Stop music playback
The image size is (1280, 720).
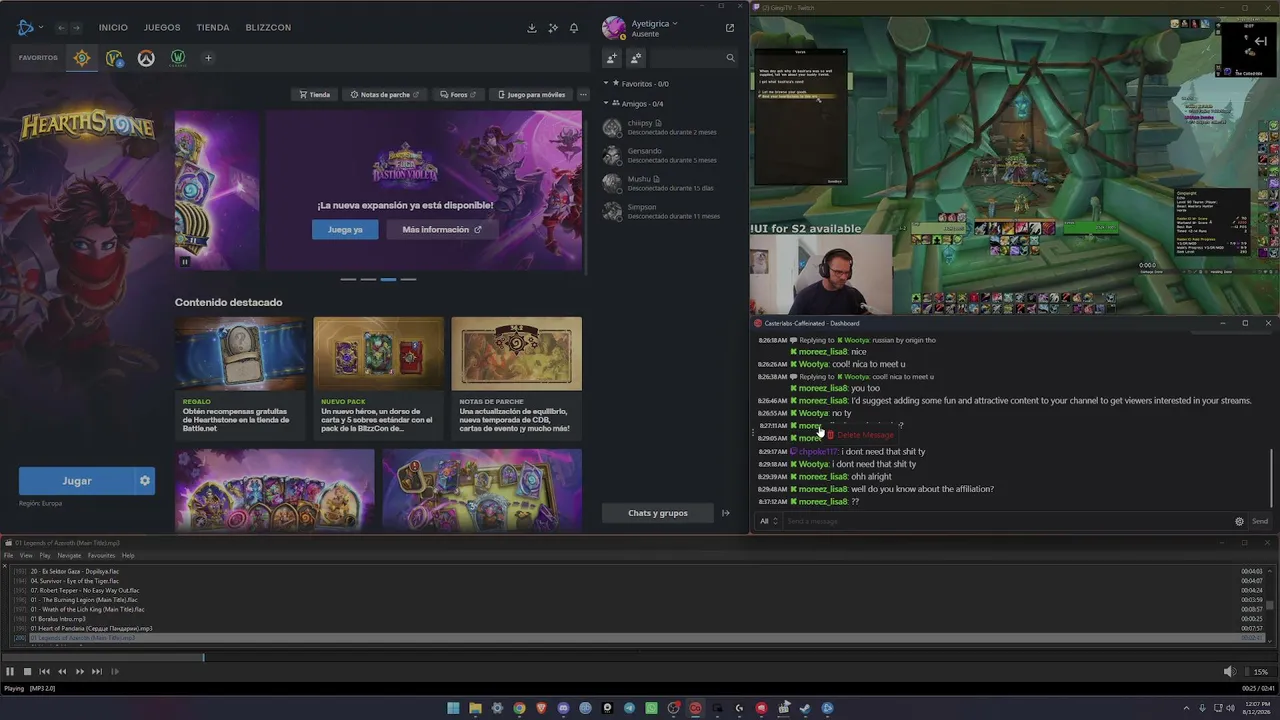(x=27, y=672)
